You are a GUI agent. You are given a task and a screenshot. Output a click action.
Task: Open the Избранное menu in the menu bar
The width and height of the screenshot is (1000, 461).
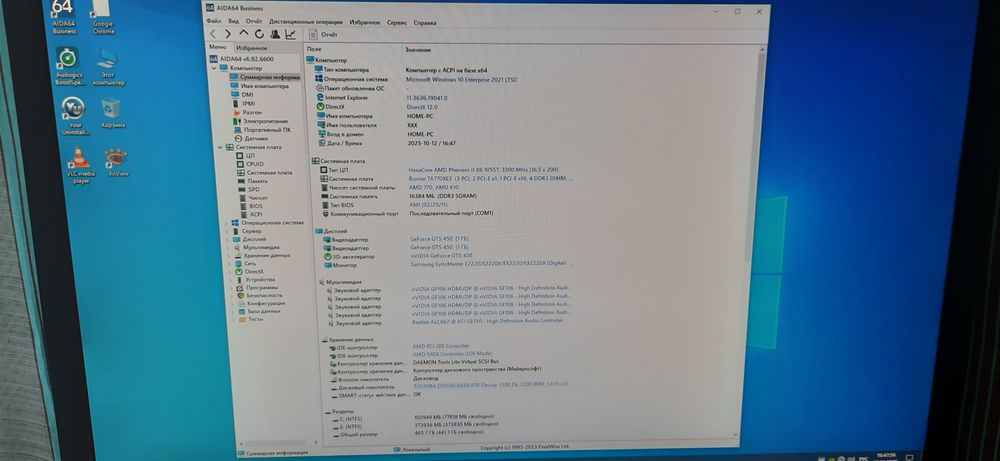point(365,22)
